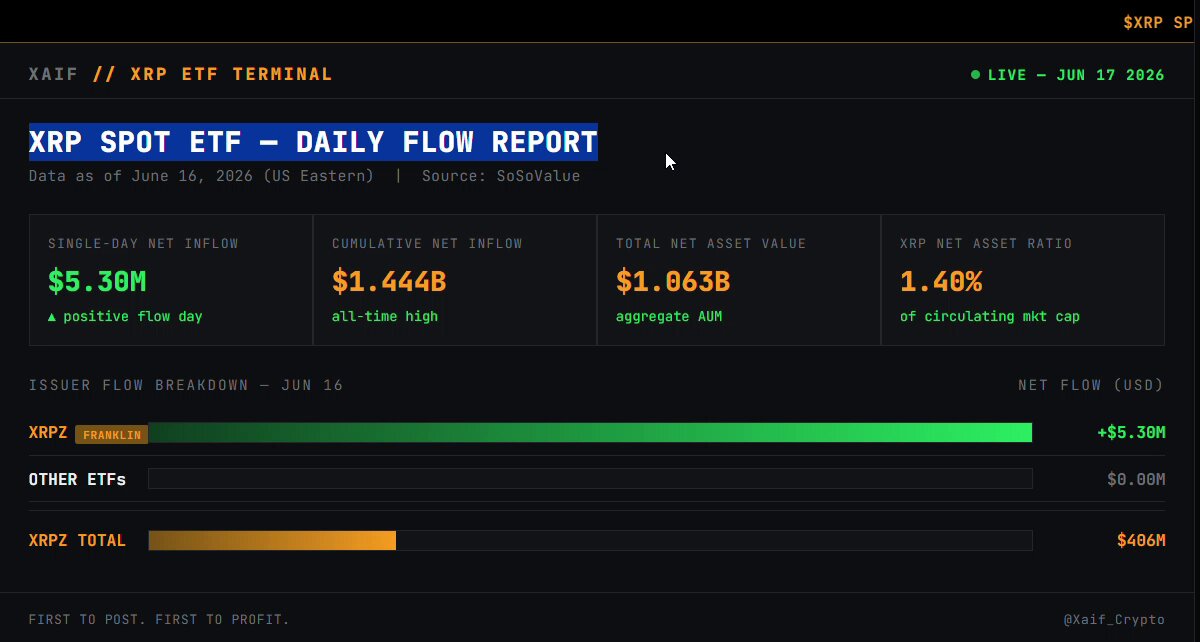Click the $5.30M single-day inflow value
This screenshot has width=1200, height=642.
click(x=97, y=282)
